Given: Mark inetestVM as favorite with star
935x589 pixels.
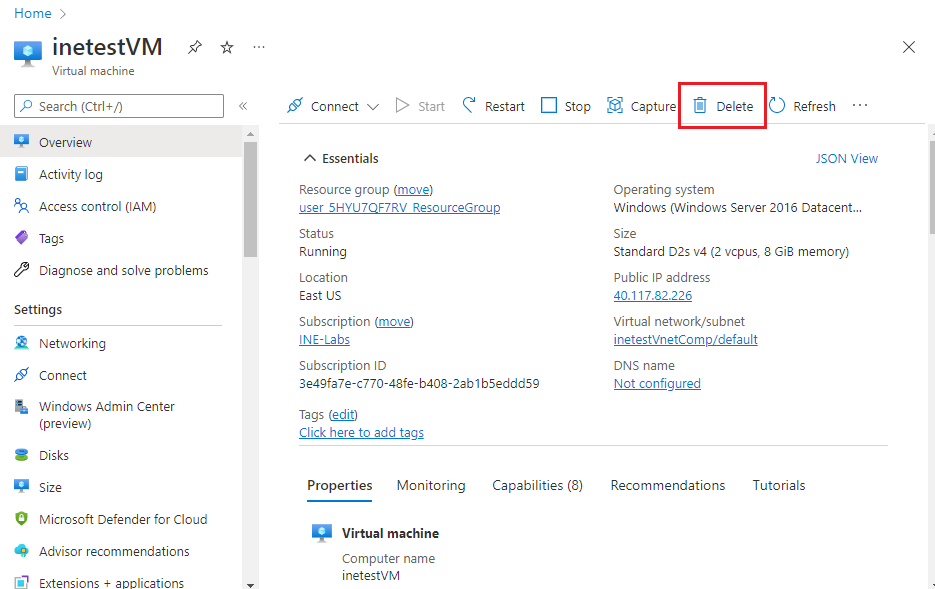Looking at the screenshot, I should 227,47.
